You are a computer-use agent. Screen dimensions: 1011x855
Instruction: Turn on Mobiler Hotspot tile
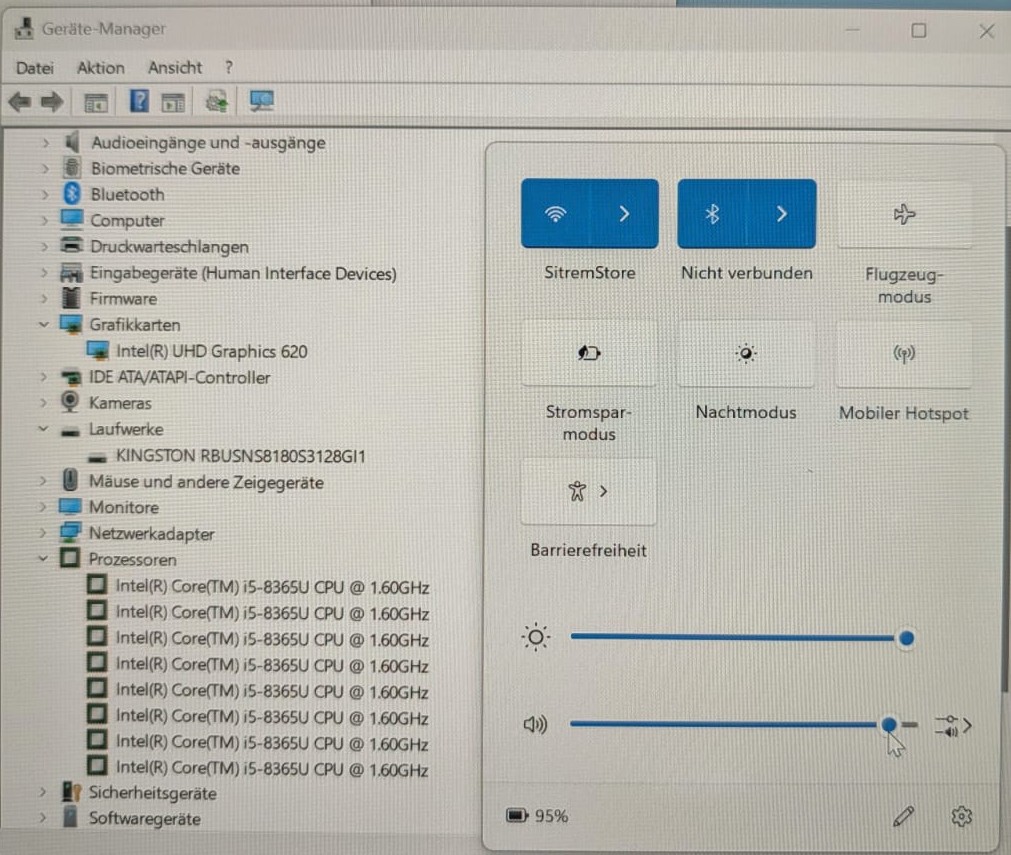[904, 353]
